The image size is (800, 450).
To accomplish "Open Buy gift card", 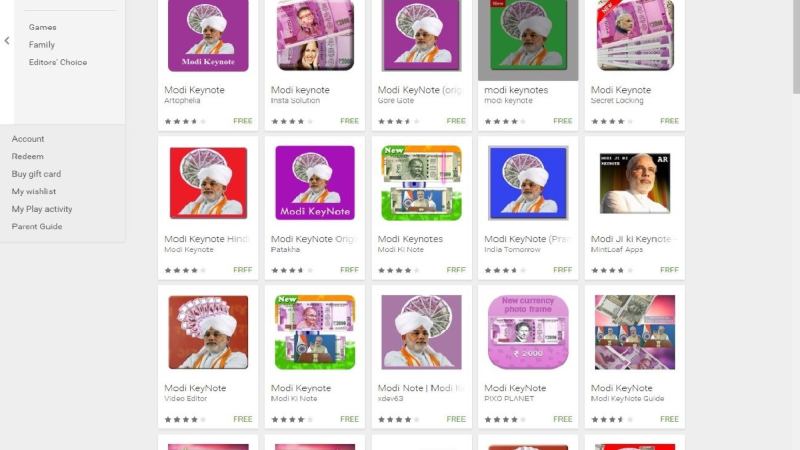I will click(36, 174).
